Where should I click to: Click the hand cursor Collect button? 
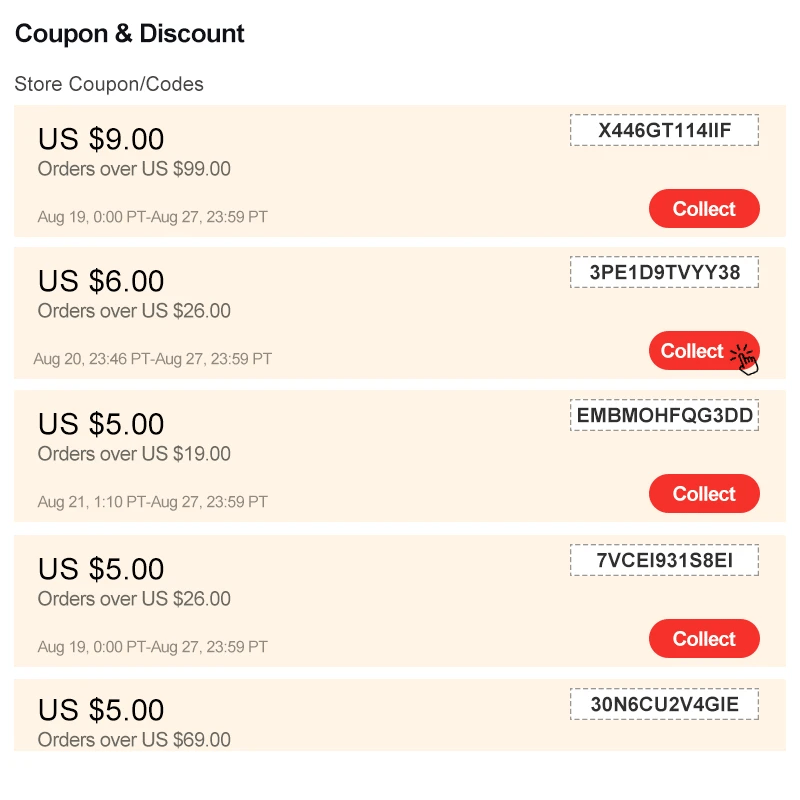pyautogui.click(x=700, y=350)
